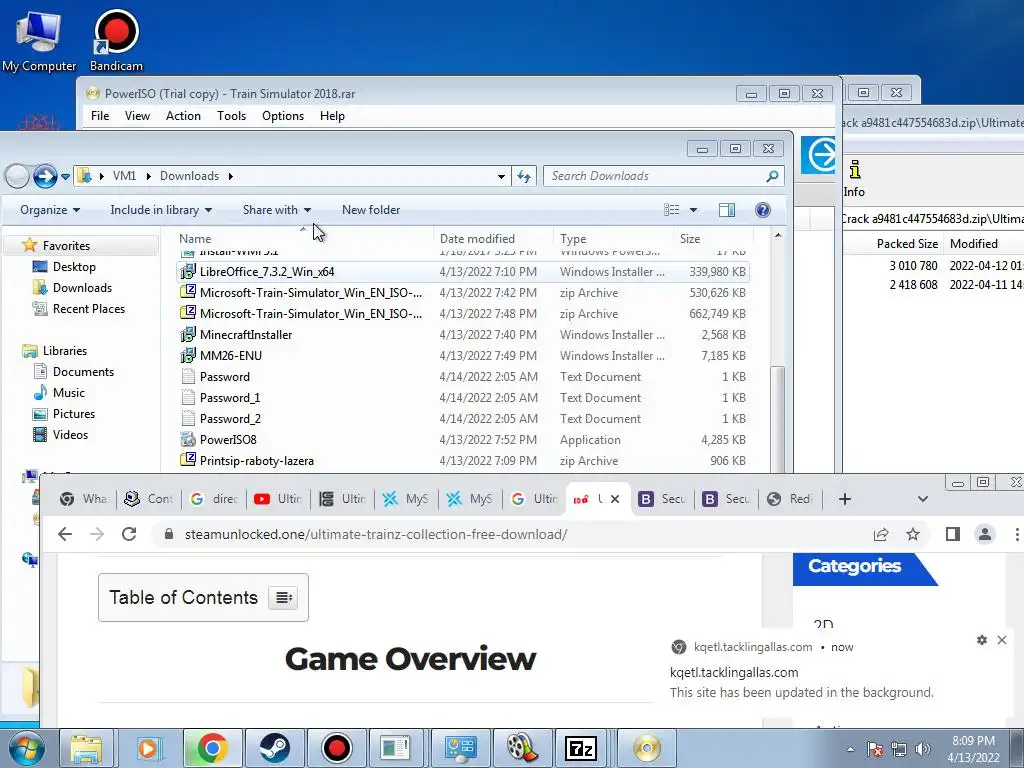Click Explorer forward navigation arrow
Screen dimensions: 1024x768
click(45, 176)
